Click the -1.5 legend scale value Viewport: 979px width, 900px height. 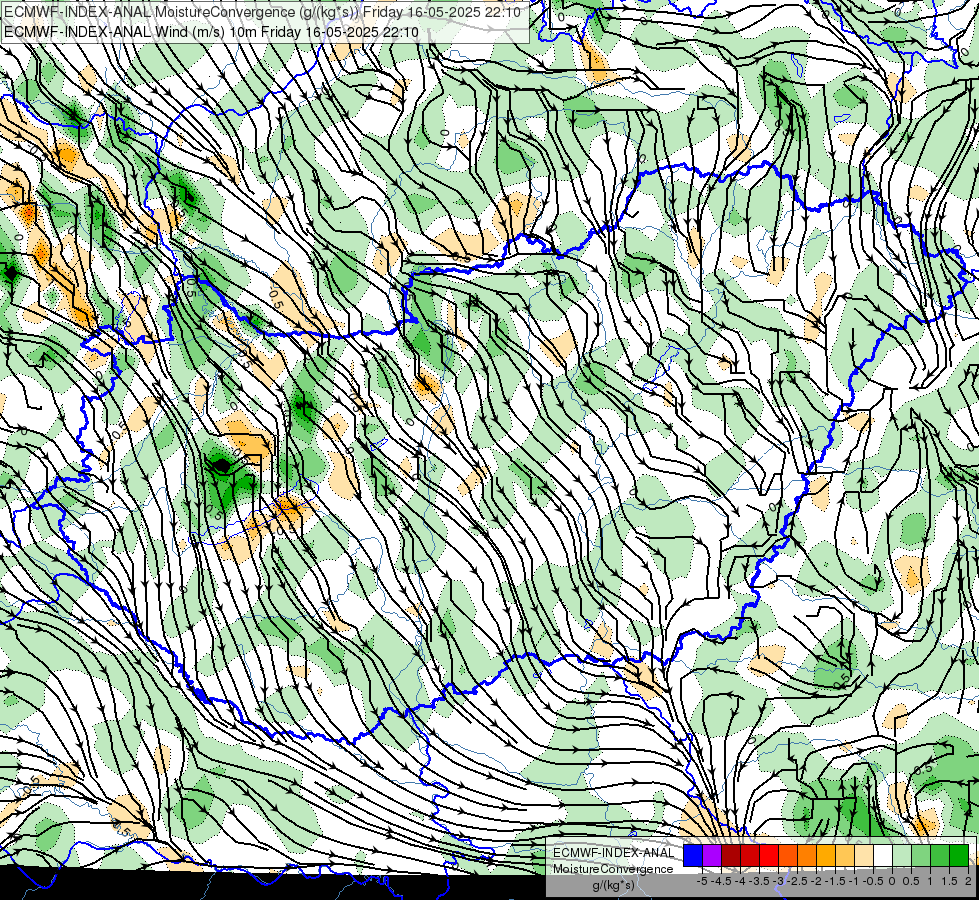pos(835,881)
